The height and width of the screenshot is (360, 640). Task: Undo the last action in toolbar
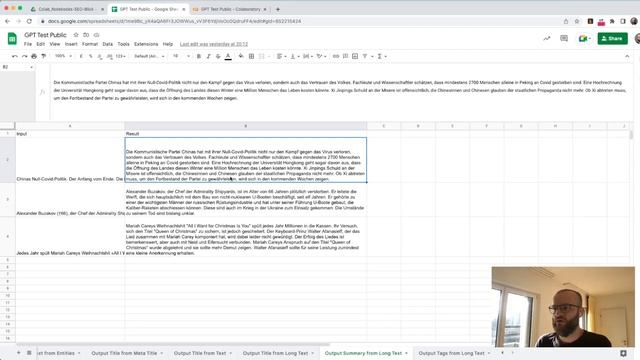(15, 56)
